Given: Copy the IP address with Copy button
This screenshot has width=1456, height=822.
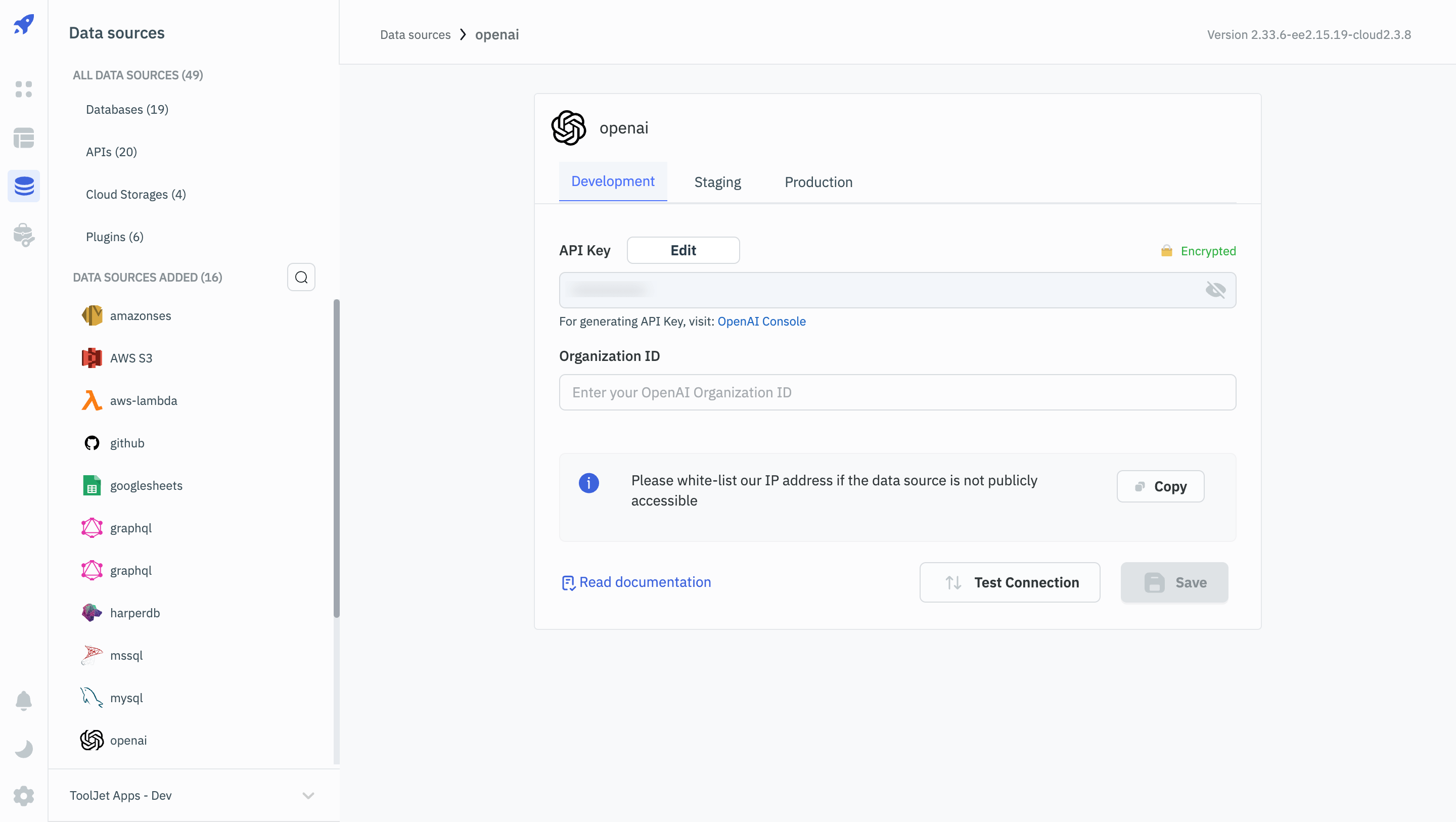Looking at the screenshot, I should [x=1160, y=486].
